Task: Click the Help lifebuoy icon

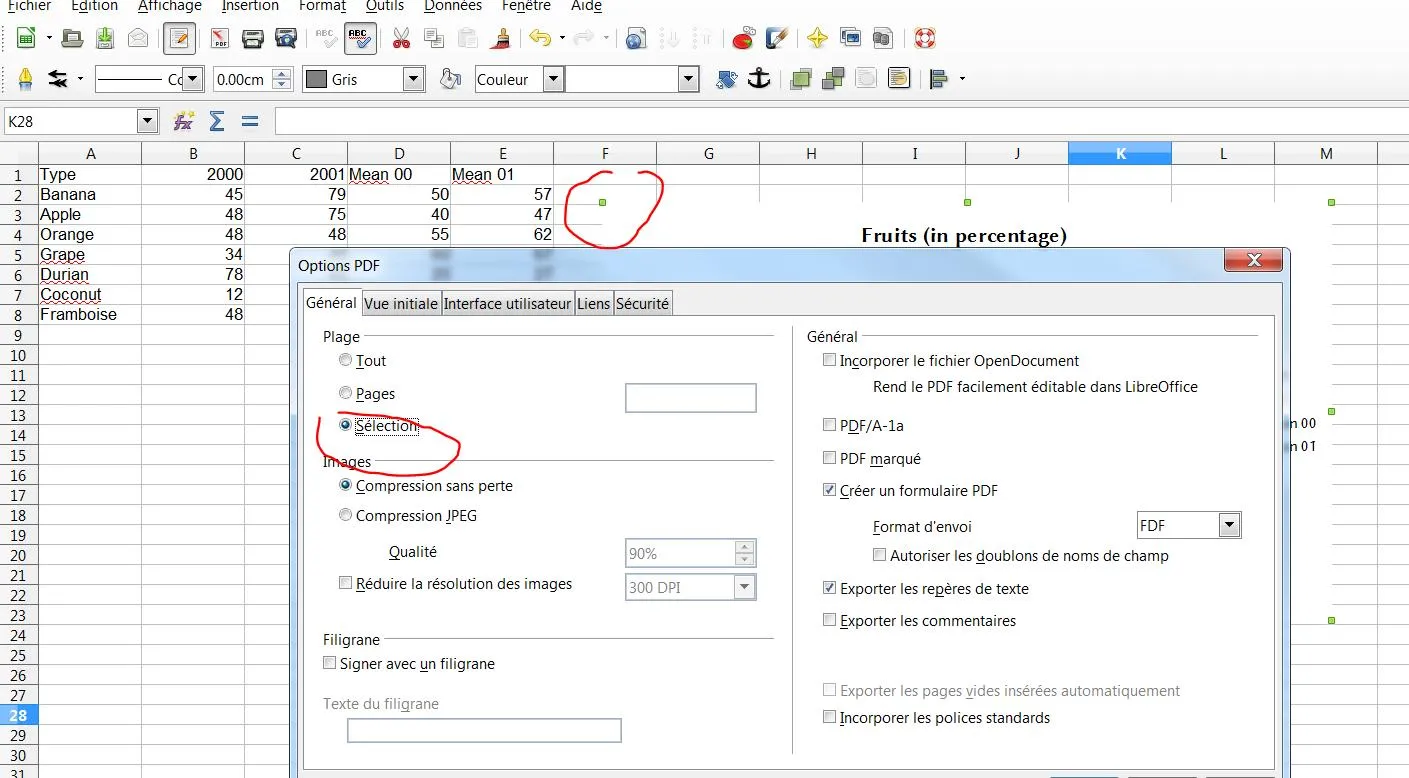Action: (925, 39)
